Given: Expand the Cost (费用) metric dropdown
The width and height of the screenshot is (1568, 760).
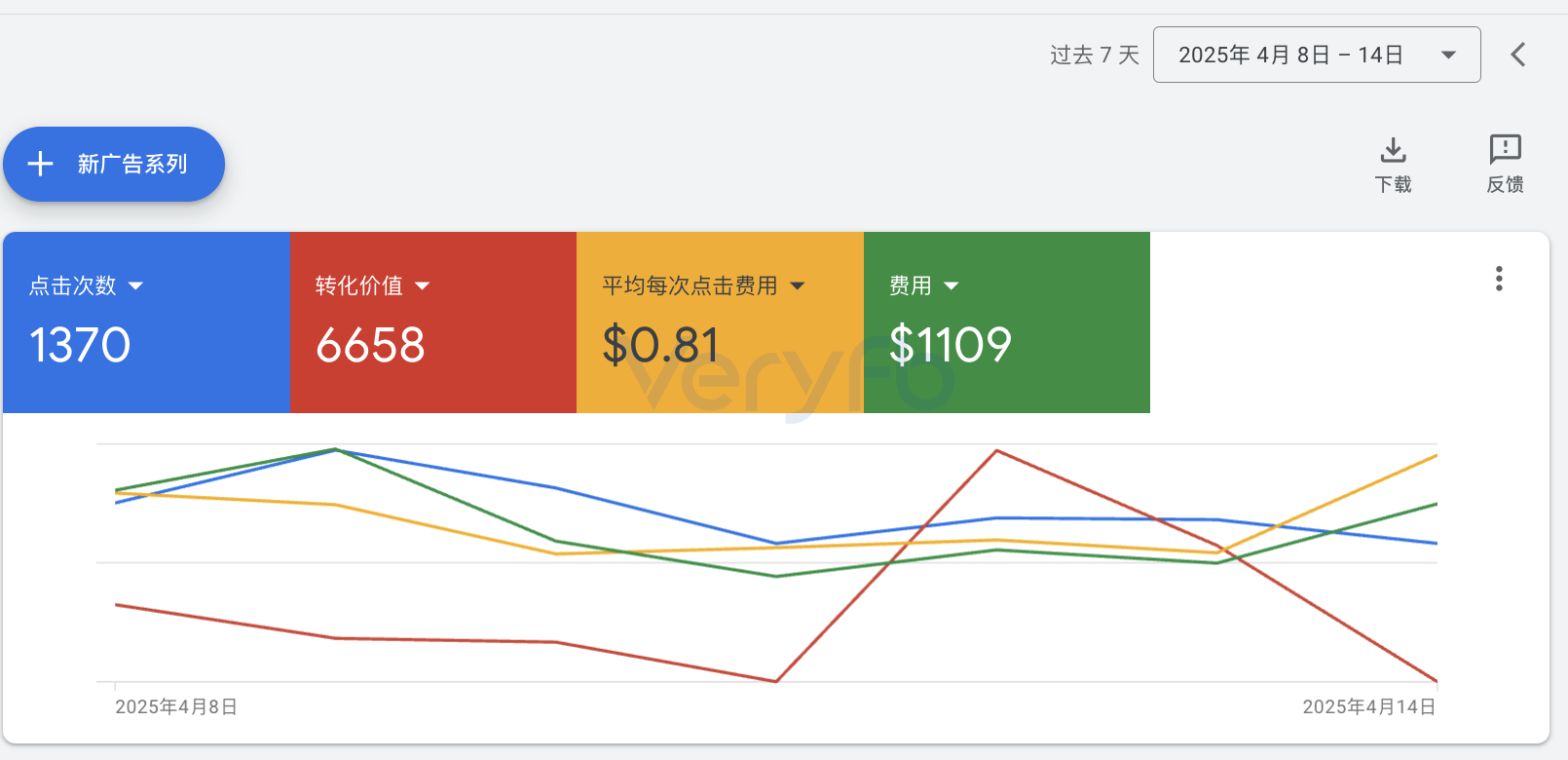Looking at the screenshot, I should point(952,285).
